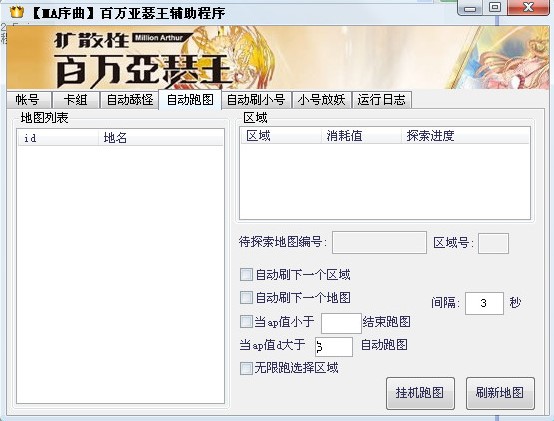Go to the 小号放妖 tab
This screenshot has height=421, width=554.
(x=321, y=100)
